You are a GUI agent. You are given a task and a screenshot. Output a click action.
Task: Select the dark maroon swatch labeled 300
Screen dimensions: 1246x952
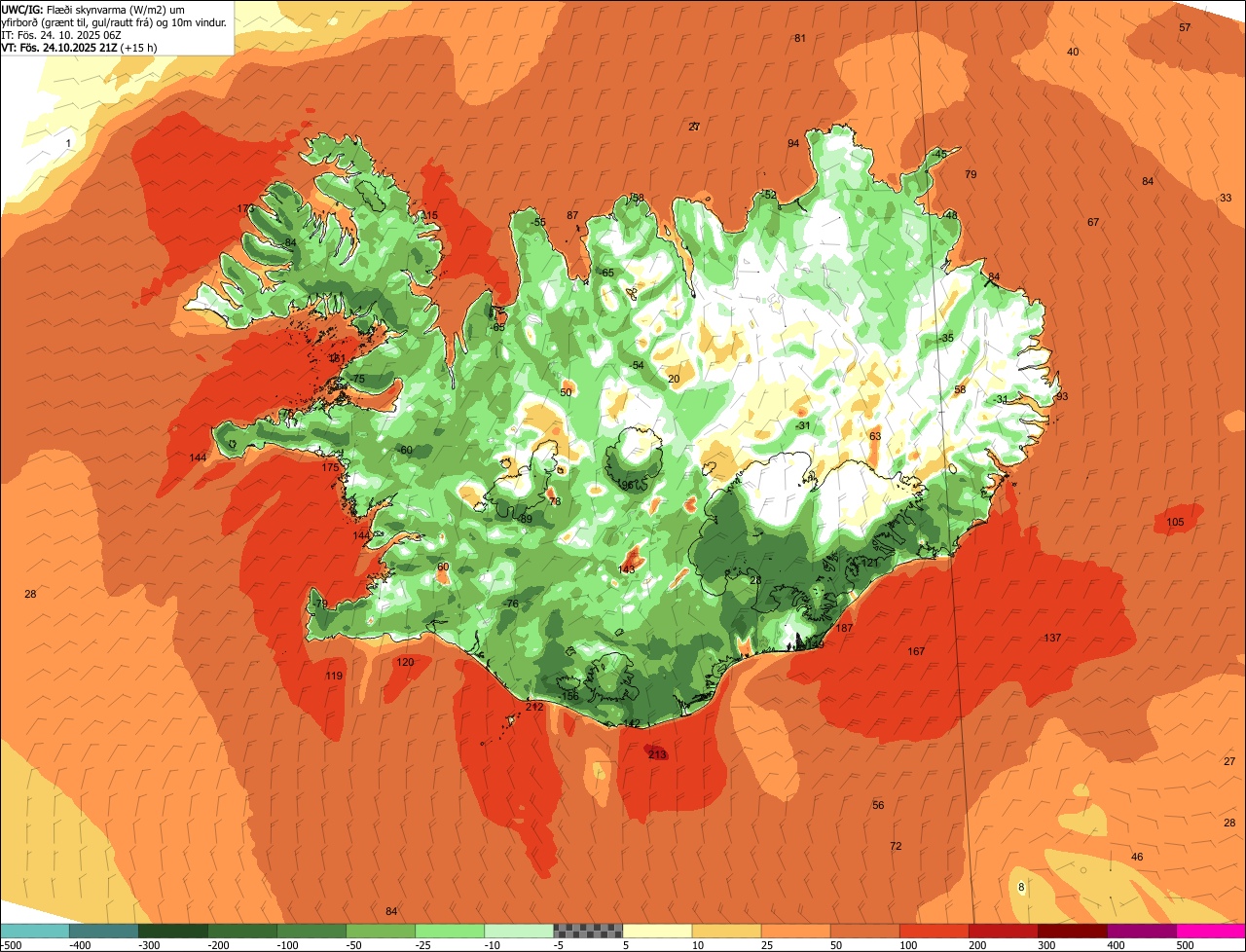[1073, 931]
